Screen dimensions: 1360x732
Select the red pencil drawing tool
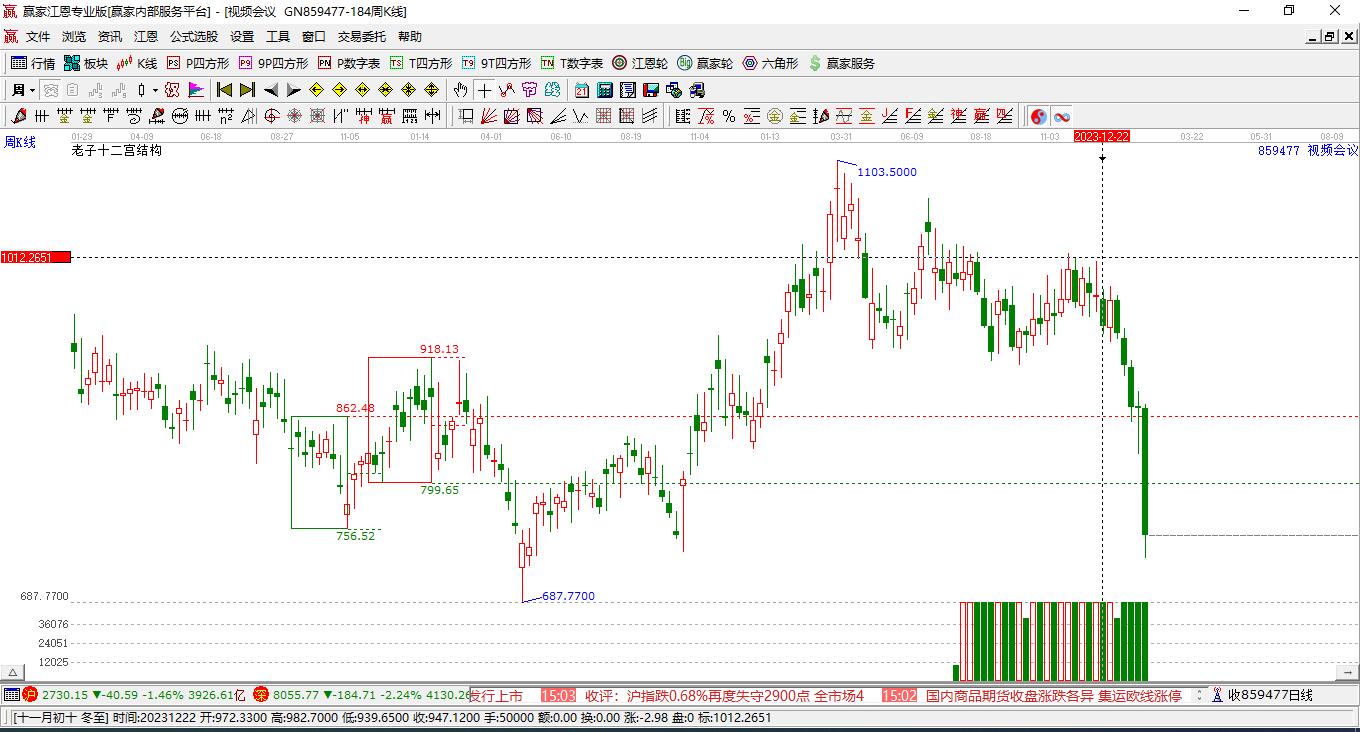click(20, 116)
